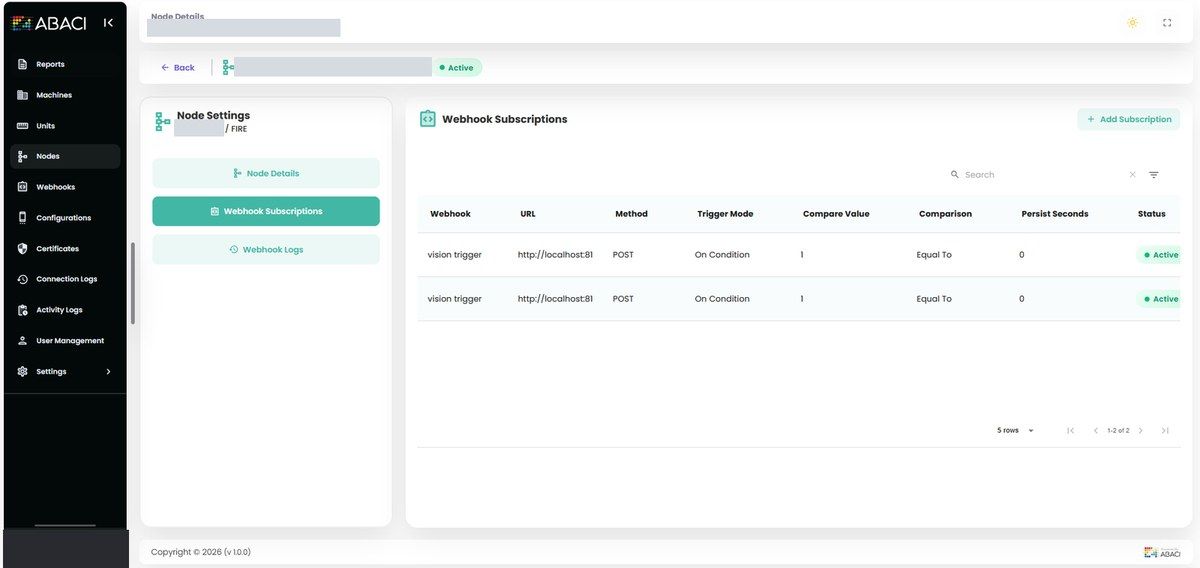Click the ABACI logo in sidebar
Image resolution: width=1200 pixels, height=568 pixels.
(49, 23)
